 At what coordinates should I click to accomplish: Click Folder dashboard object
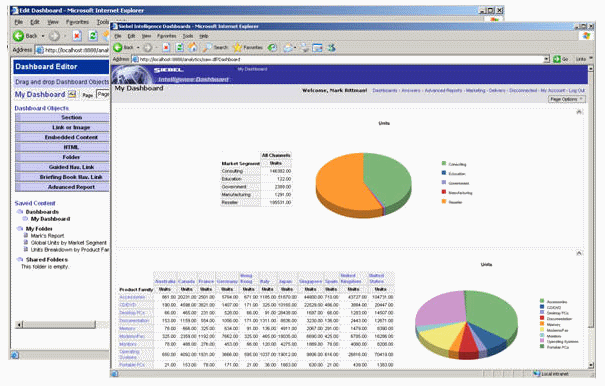62,157
